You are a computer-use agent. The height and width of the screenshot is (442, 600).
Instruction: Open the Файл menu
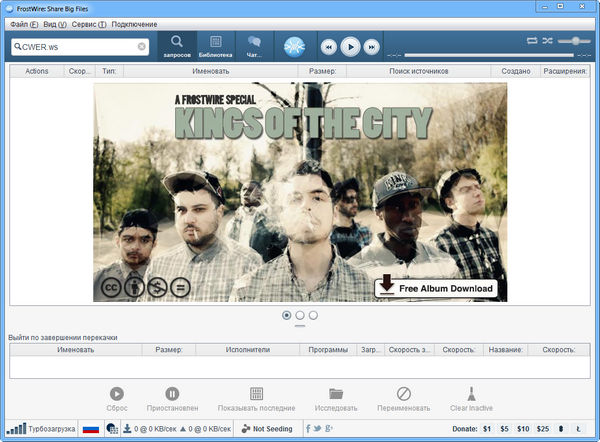coord(24,23)
